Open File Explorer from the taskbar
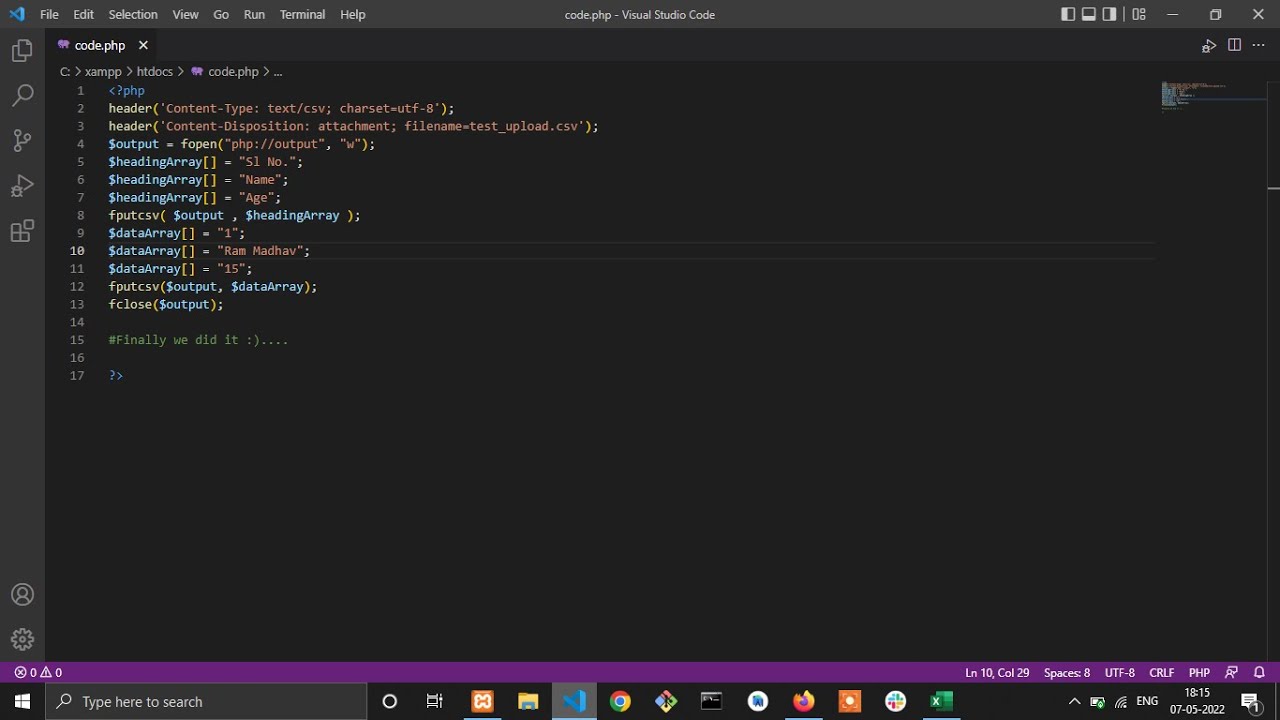1280x720 pixels. (528, 701)
